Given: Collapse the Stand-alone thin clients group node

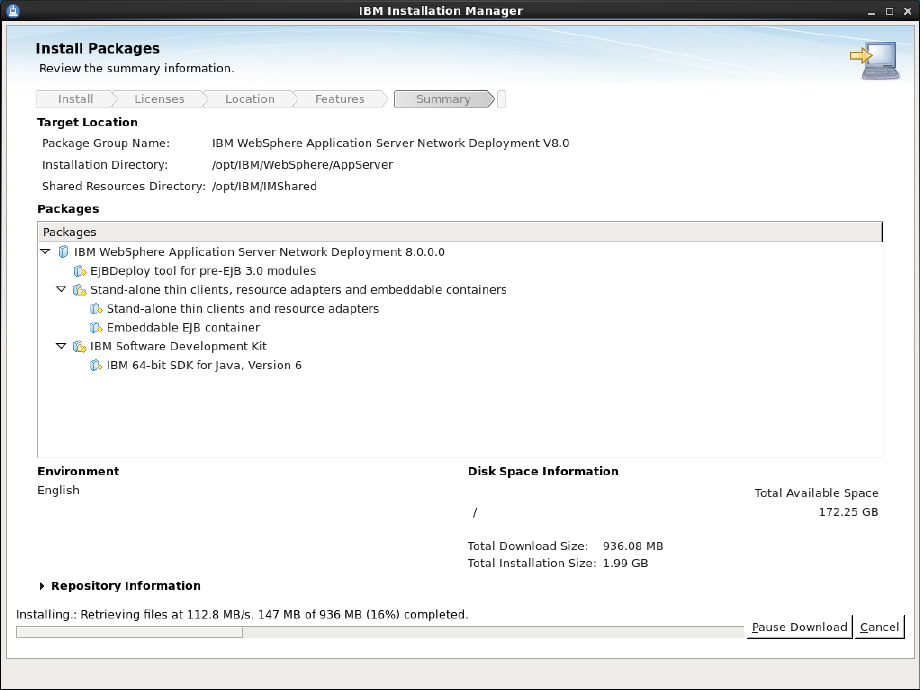Looking at the screenshot, I should click(61, 289).
